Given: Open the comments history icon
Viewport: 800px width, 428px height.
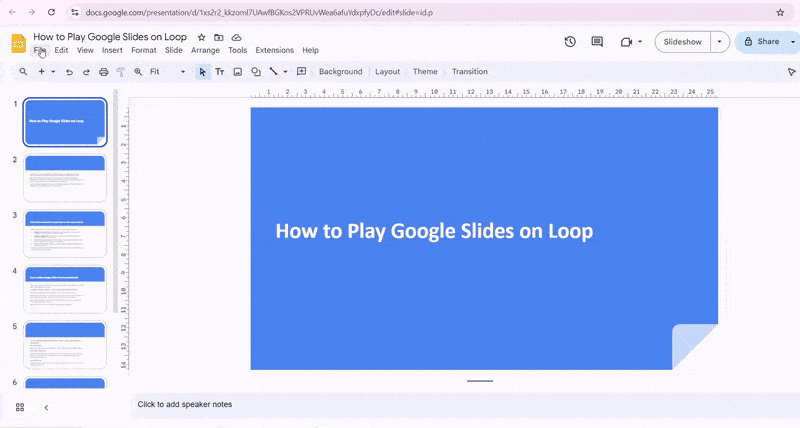Looking at the screenshot, I should tap(597, 42).
